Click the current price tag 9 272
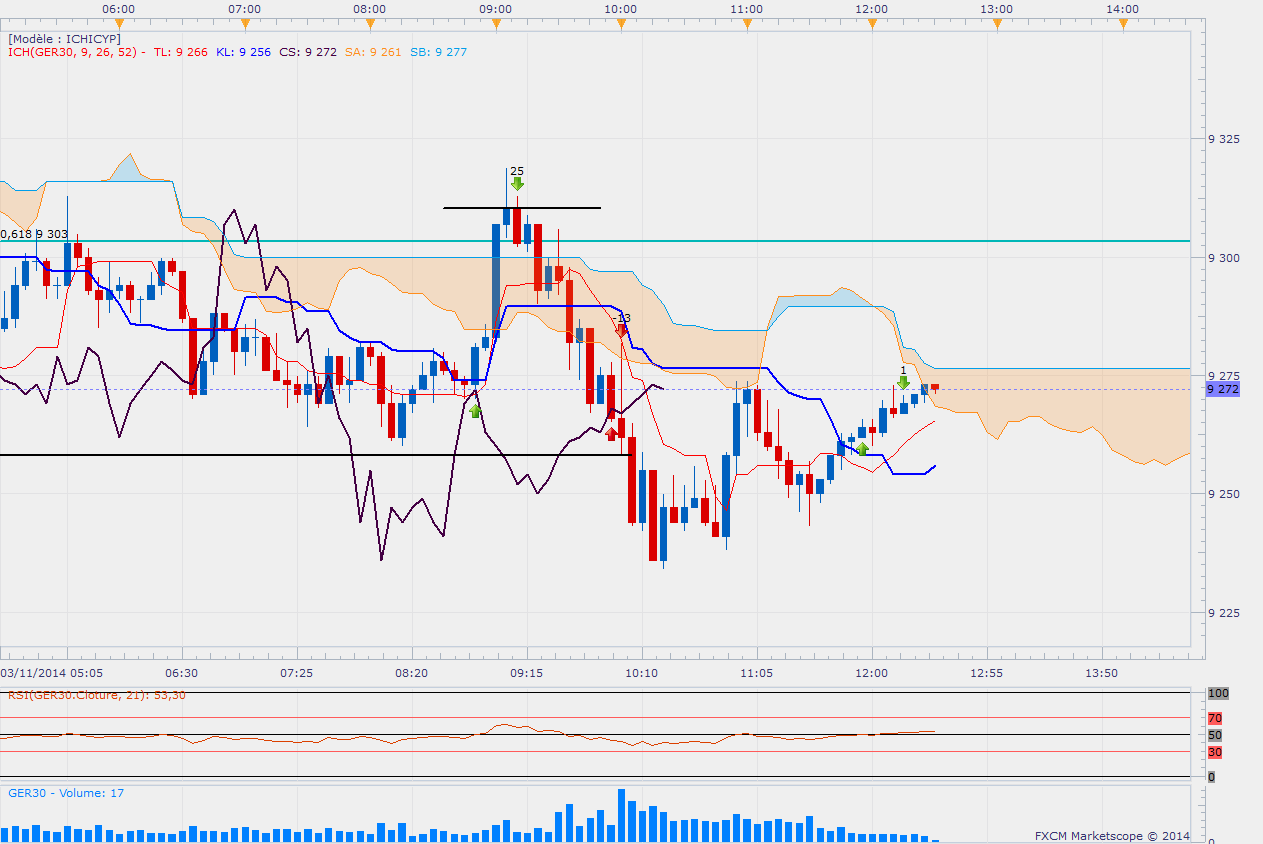The height and width of the screenshot is (844, 1263). point(1223,389)
